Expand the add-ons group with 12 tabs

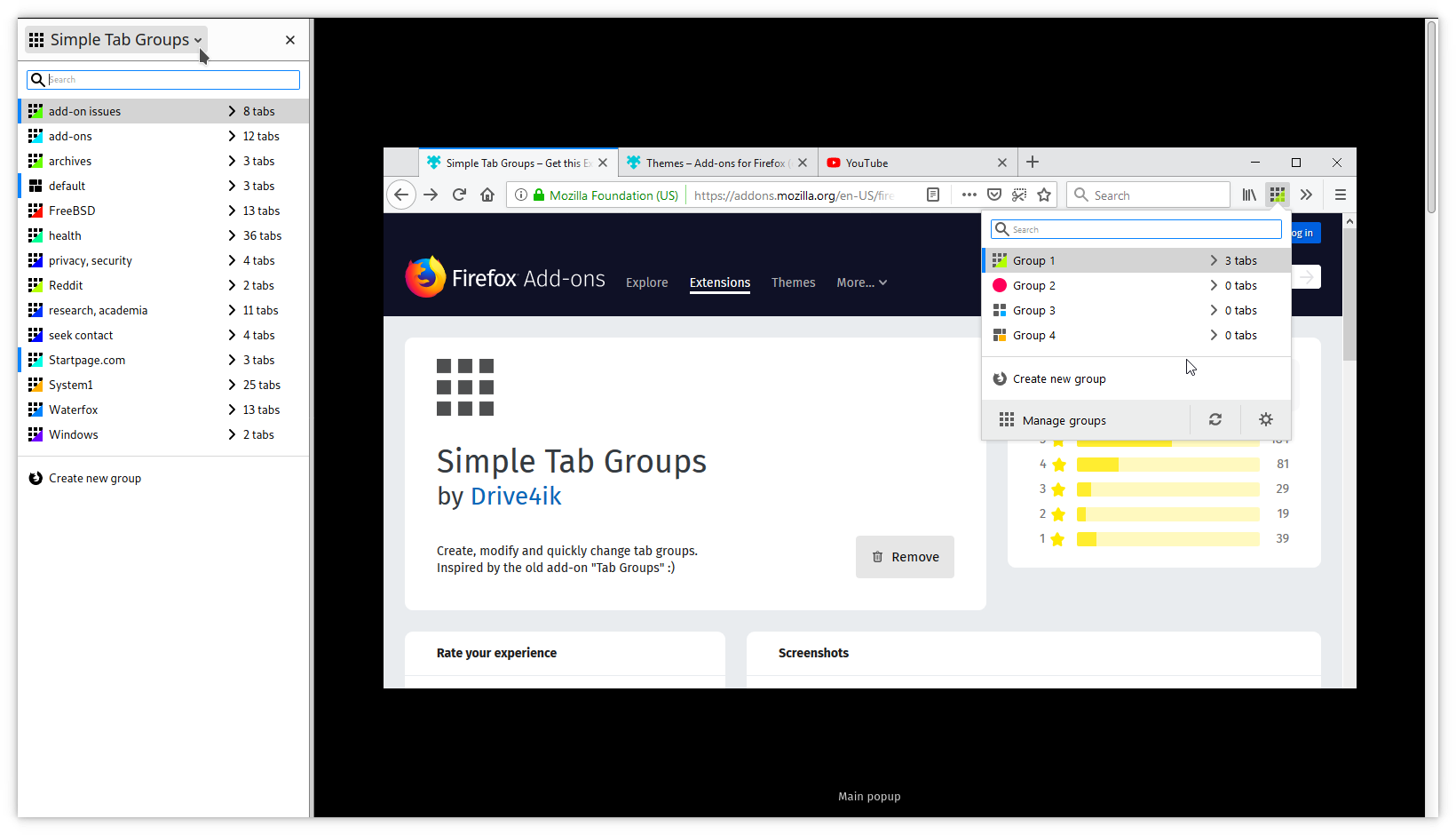[232, 136]
